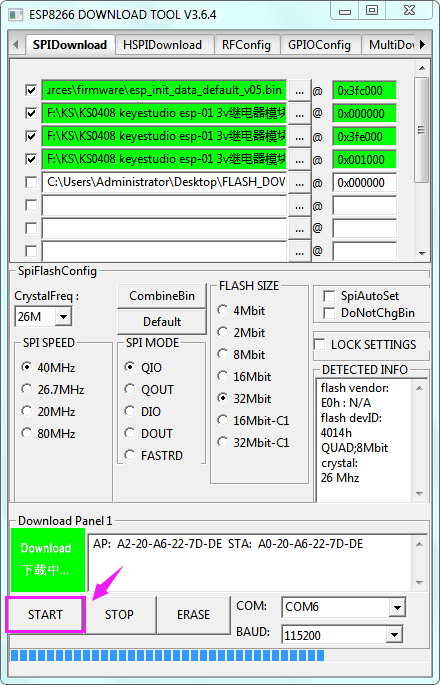
Task: Choose 16Mbit flash size
Action: click(x=244, y=377)
